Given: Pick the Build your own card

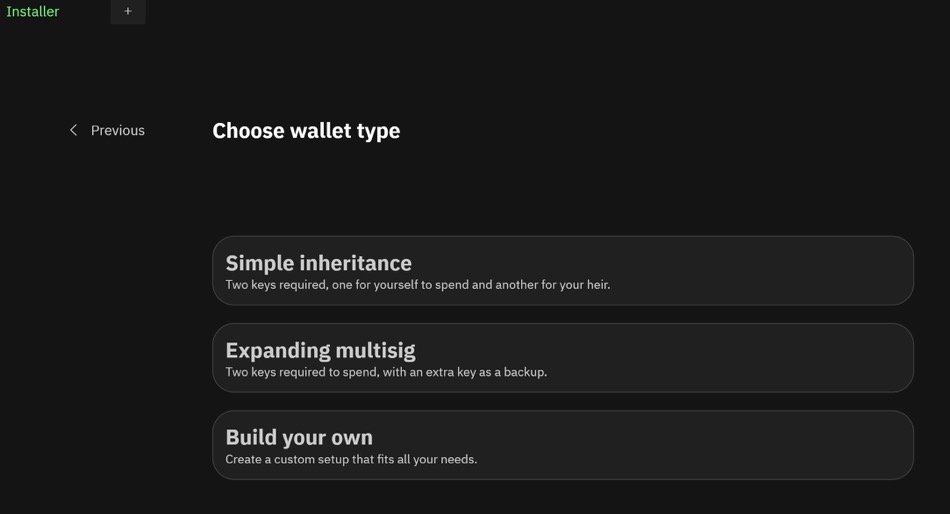Looking at the screenshot, I should click(562, 444).
